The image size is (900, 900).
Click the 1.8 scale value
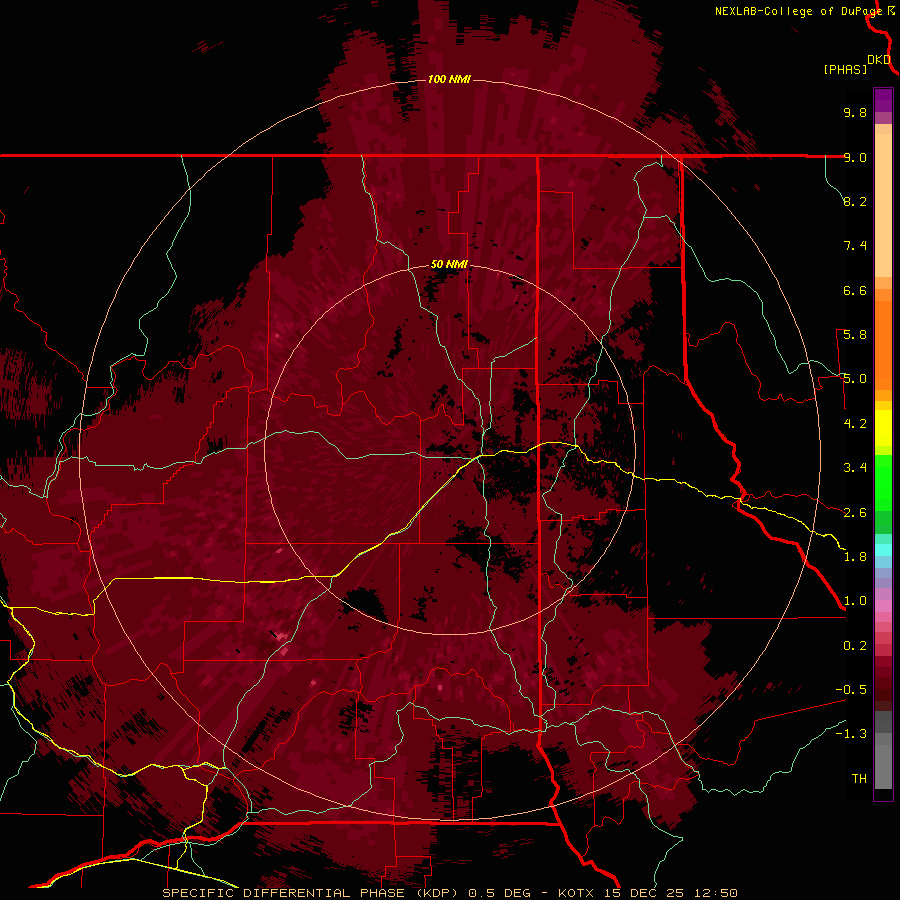(x=855, y=557)
